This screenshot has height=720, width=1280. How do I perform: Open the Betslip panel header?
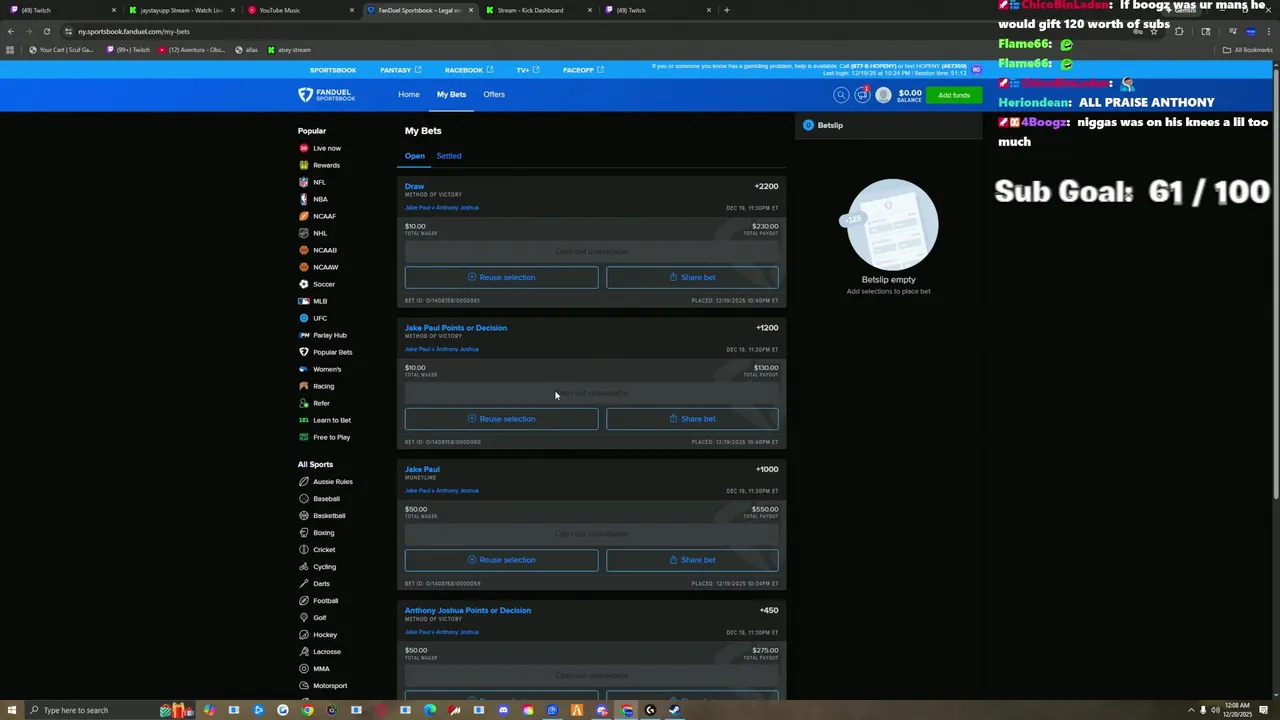pos(889,125)
